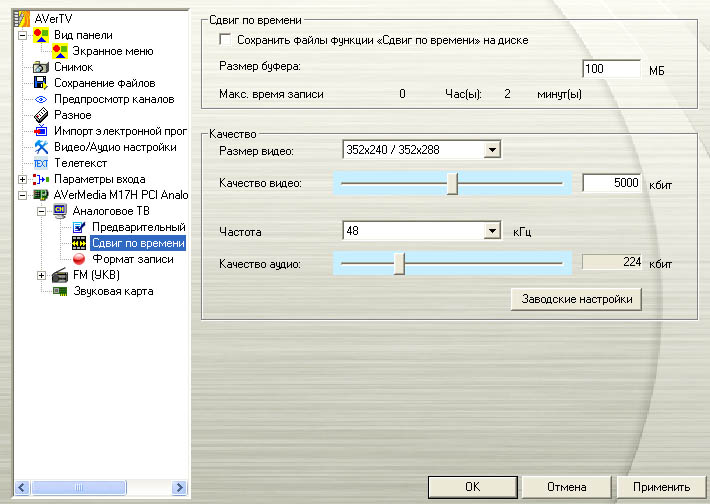
Task: Click the tree scrollbar left arrow
Action: tap(22, 488)
